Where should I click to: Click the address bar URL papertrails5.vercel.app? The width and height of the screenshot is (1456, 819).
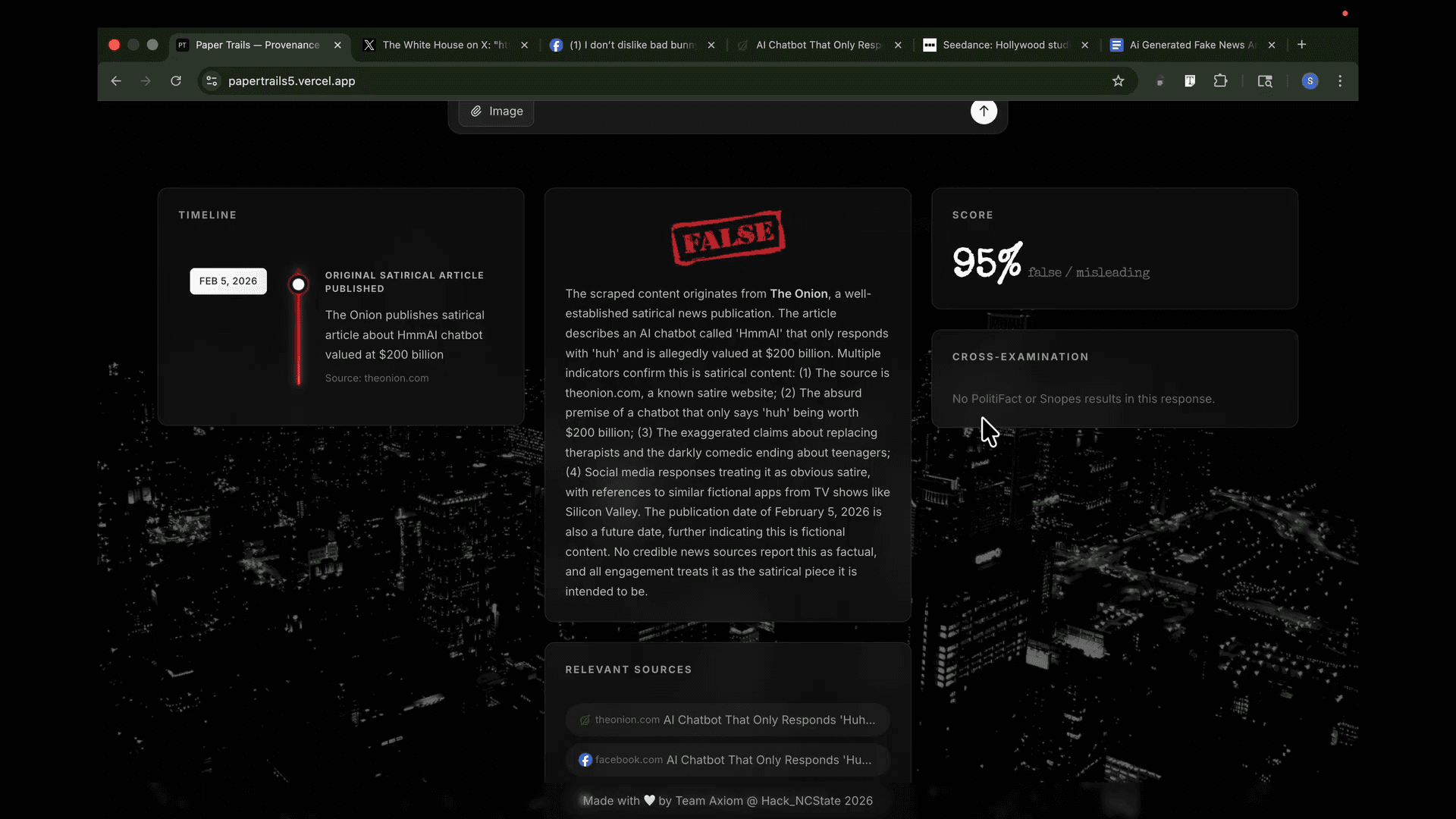click(x=291, y=81)
